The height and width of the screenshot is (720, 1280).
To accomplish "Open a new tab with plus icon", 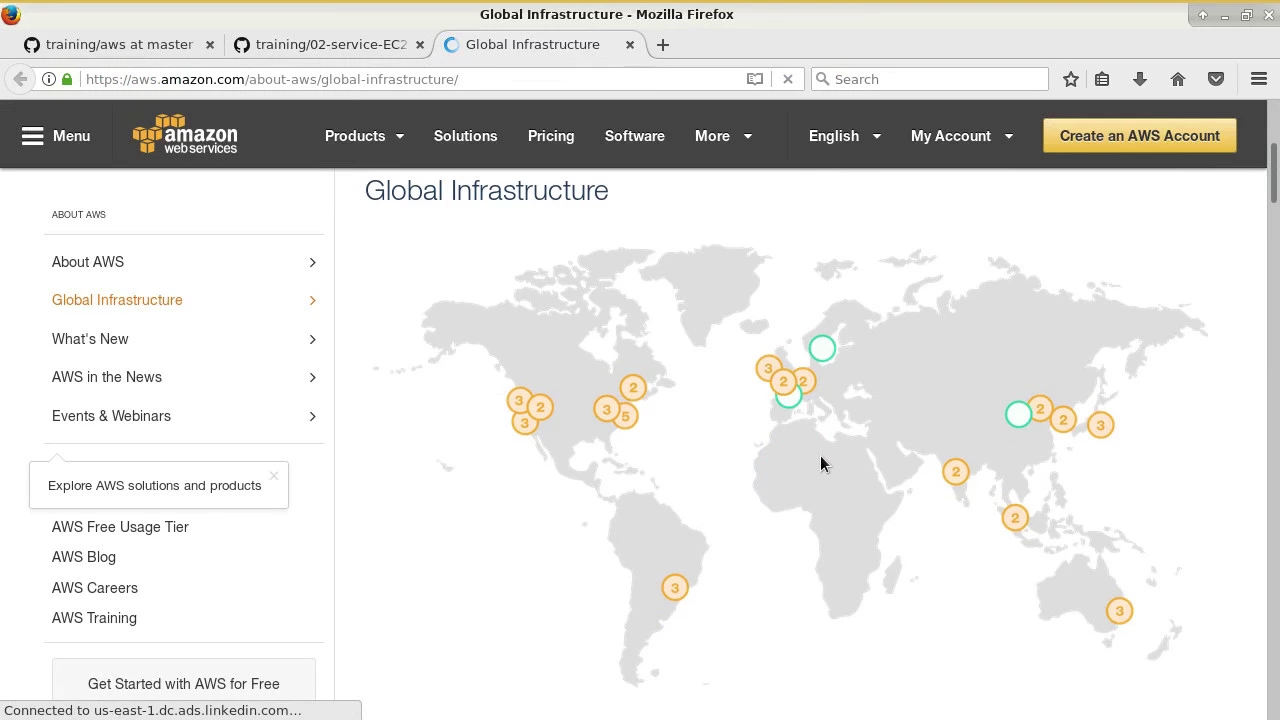I will click(663, 44).
